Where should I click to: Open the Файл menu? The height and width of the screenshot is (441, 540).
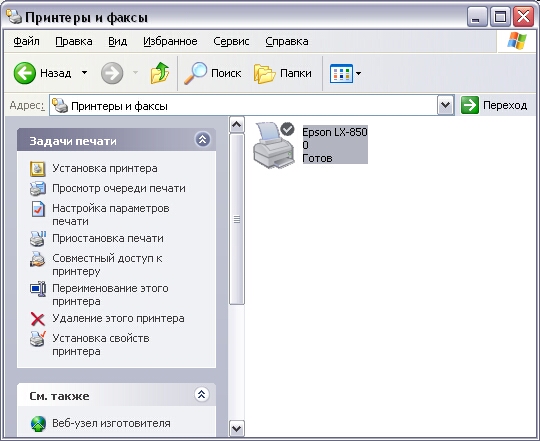tap(26, 41)
